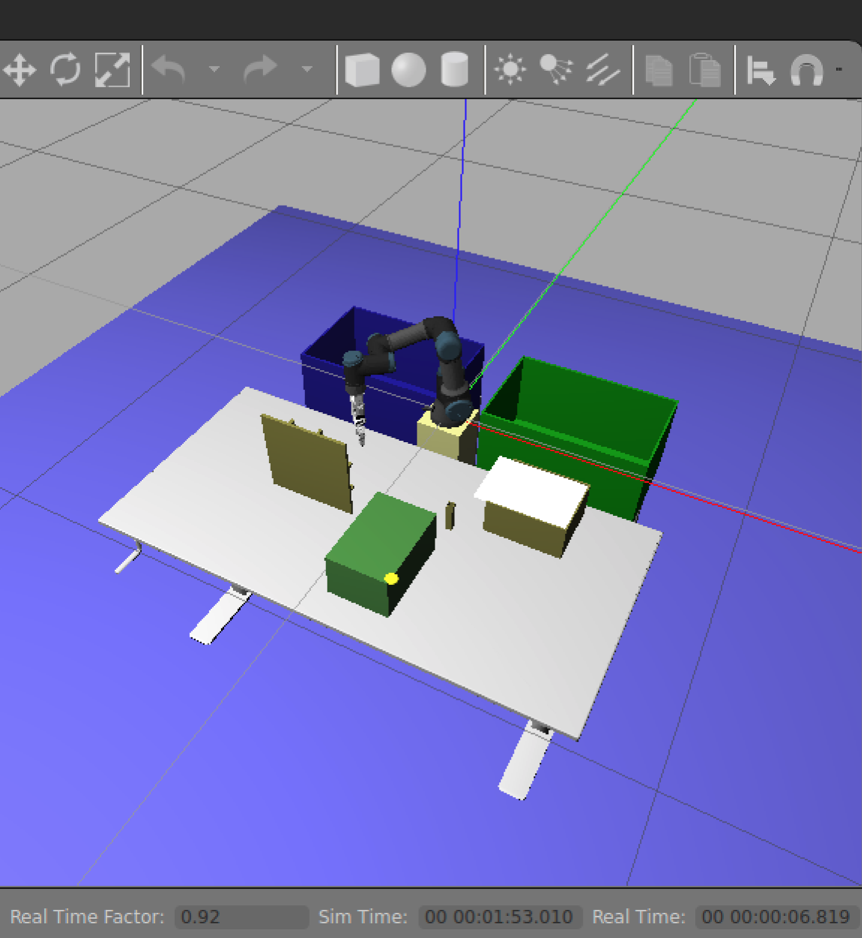Click the Sim Time value field
Screen dimensions: 862x938
pyautogui.click(x=499, y=917)
